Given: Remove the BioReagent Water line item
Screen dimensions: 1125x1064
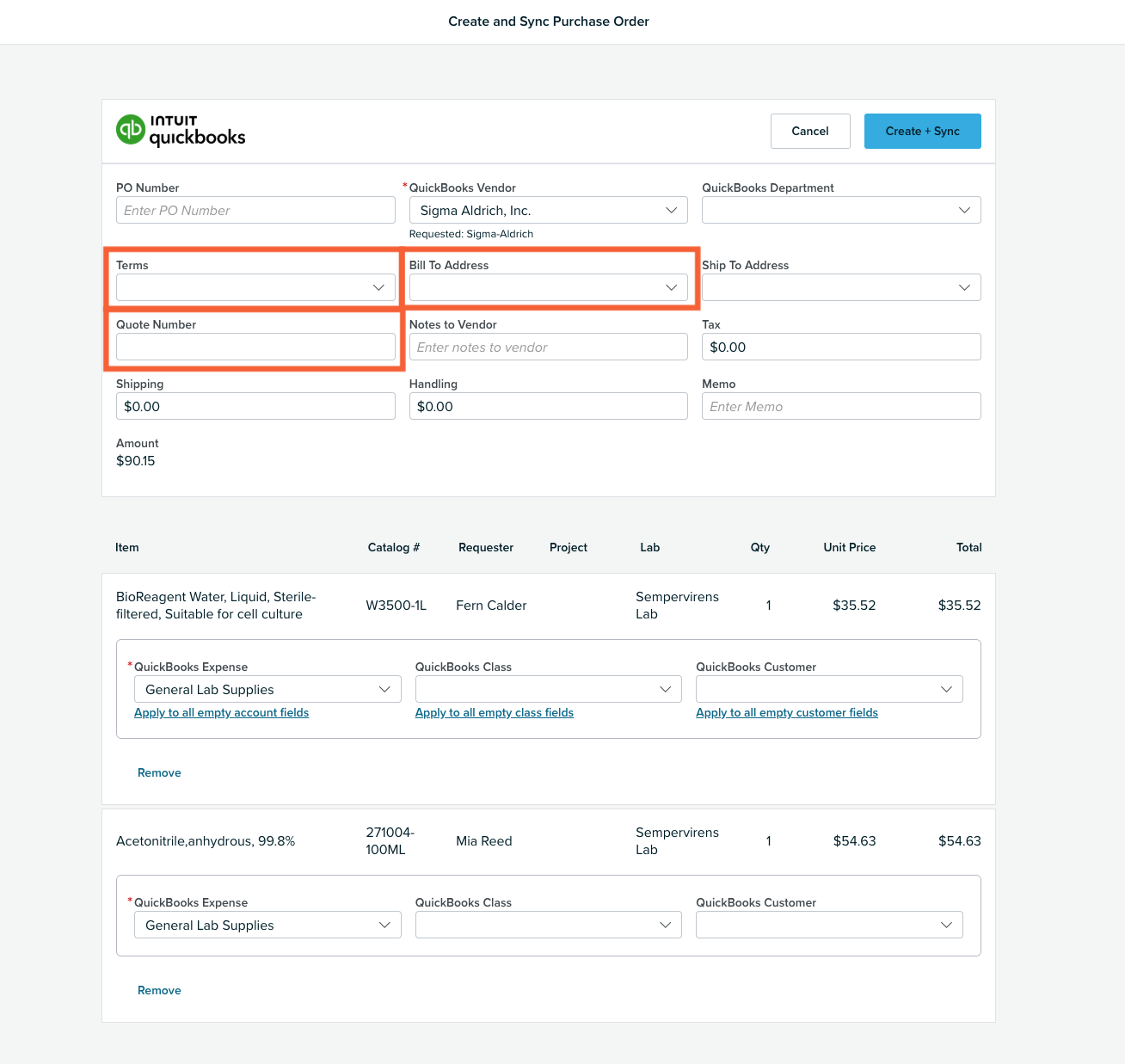Looking at the screenshot, I should click(159, 772).
